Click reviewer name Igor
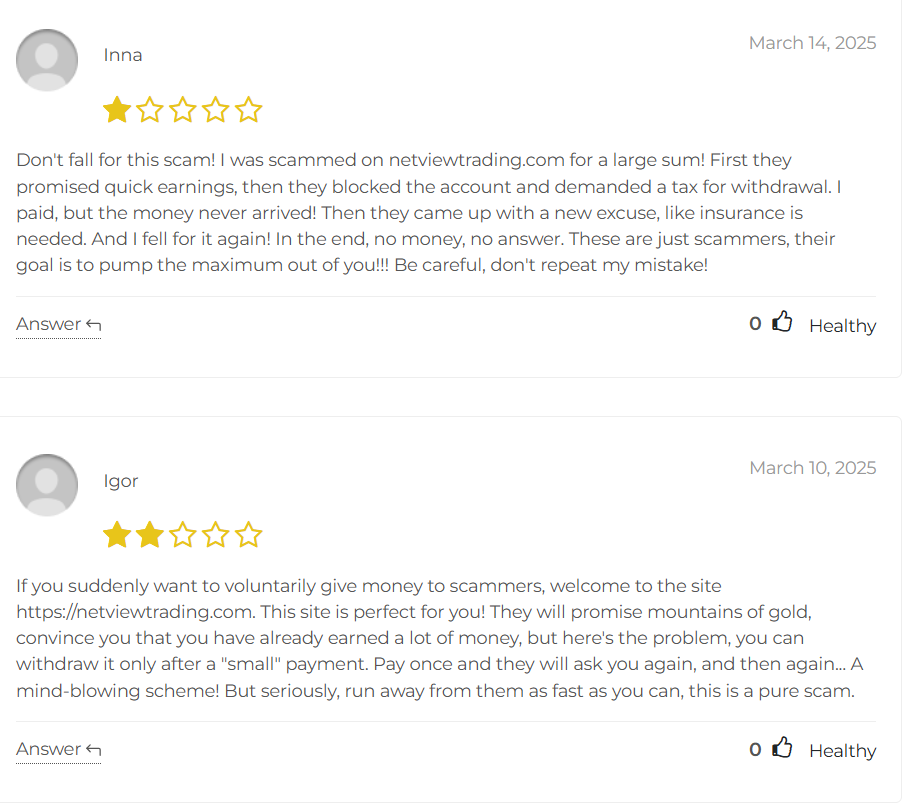Image resolution: width=905 pixels, height=810 pixels. [x=121, y=481]
